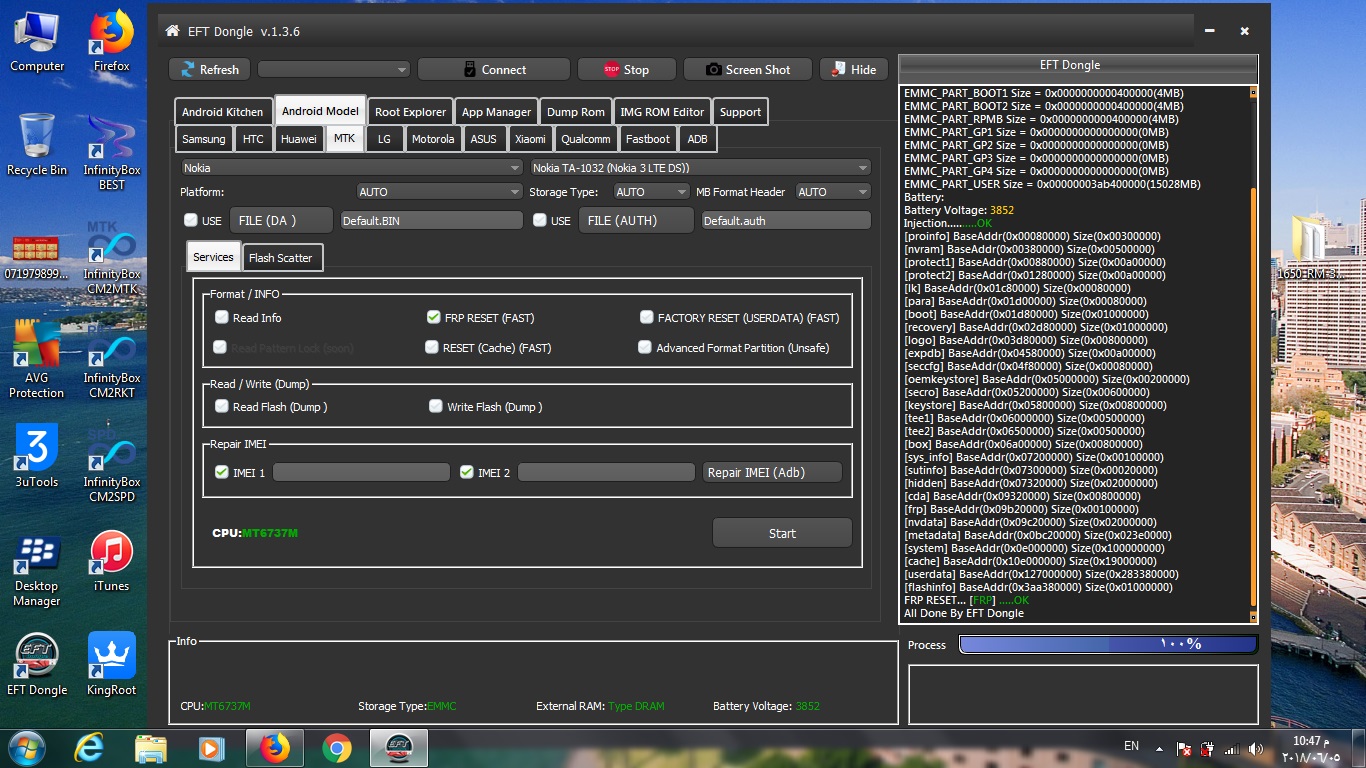Check the Read Flash (Dump) option
Image resolution: width=1366 pixels, height=768 pixels.
tap(222, 407)
